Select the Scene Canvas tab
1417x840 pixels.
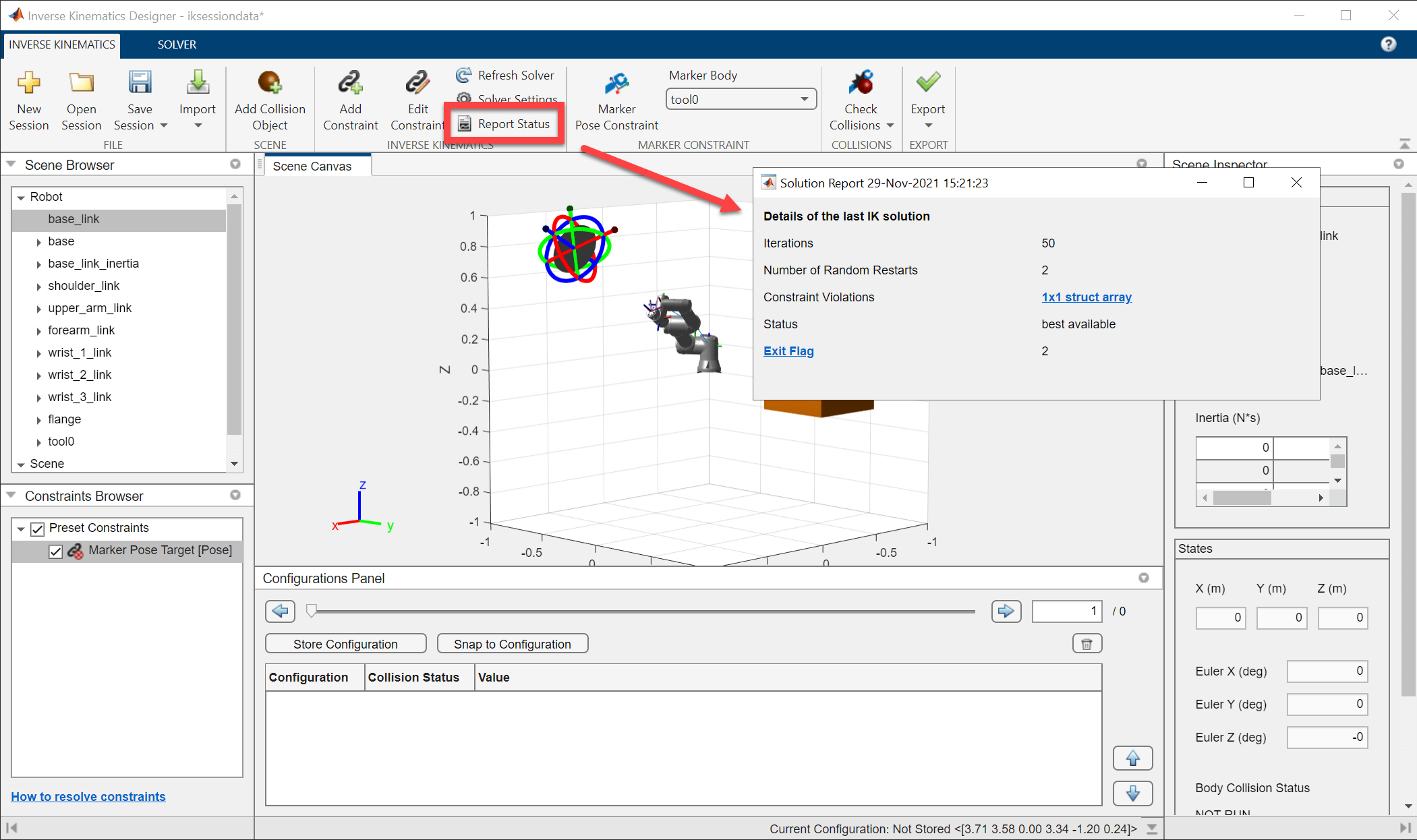coord(312,167)
